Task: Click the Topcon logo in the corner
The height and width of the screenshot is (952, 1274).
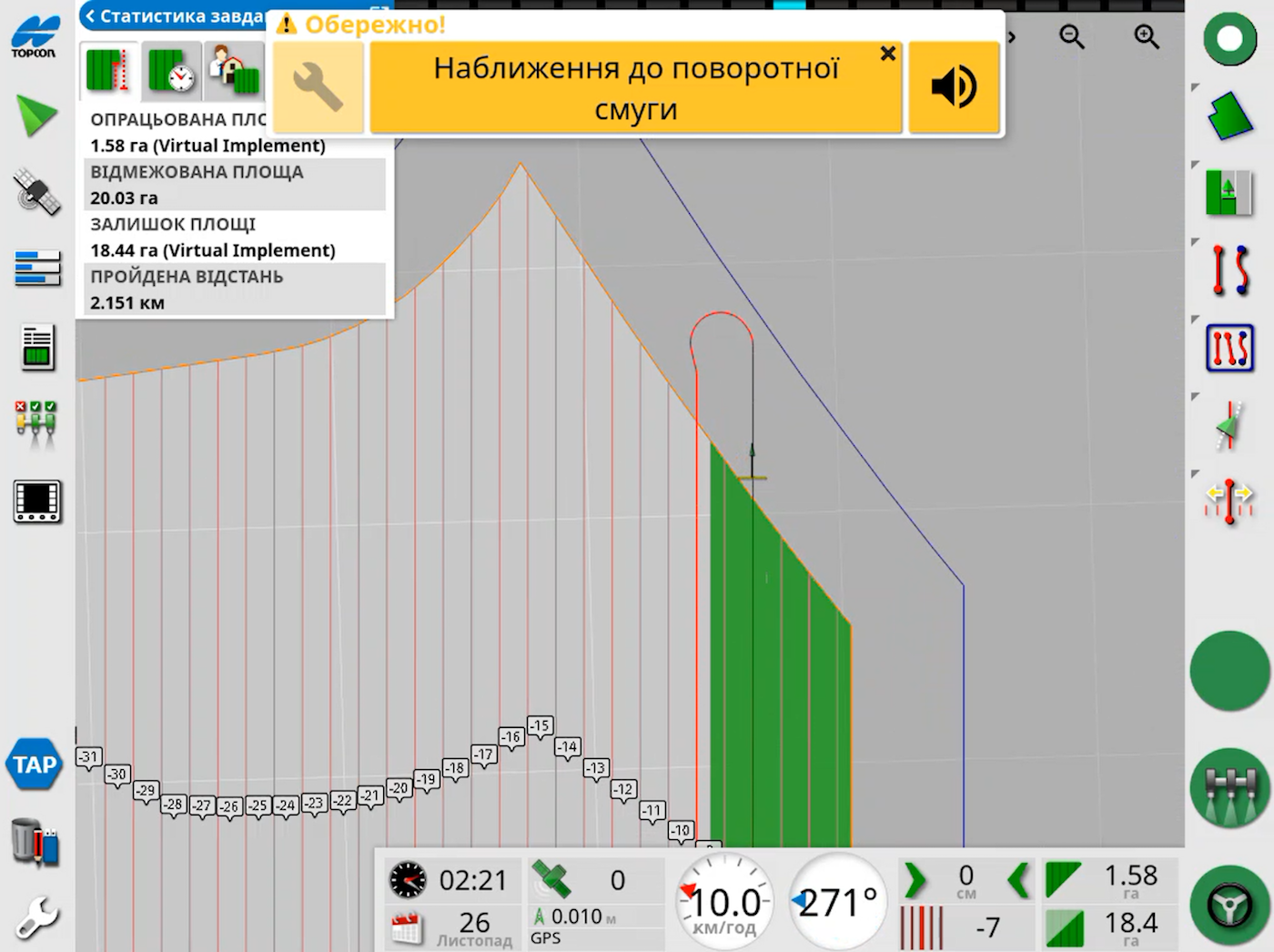Action: point(35,36)
